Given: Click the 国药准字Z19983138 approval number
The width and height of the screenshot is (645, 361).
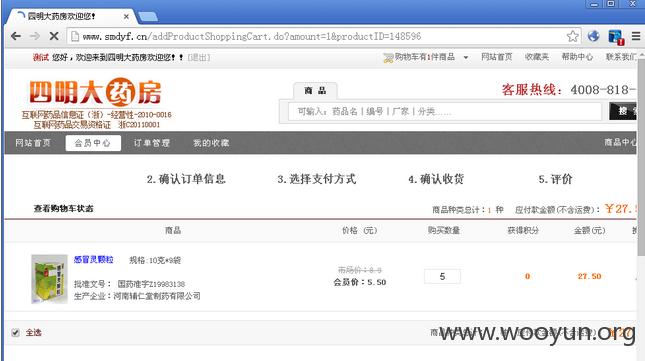Looking at the screenshot, I should [x=151, y=284].
